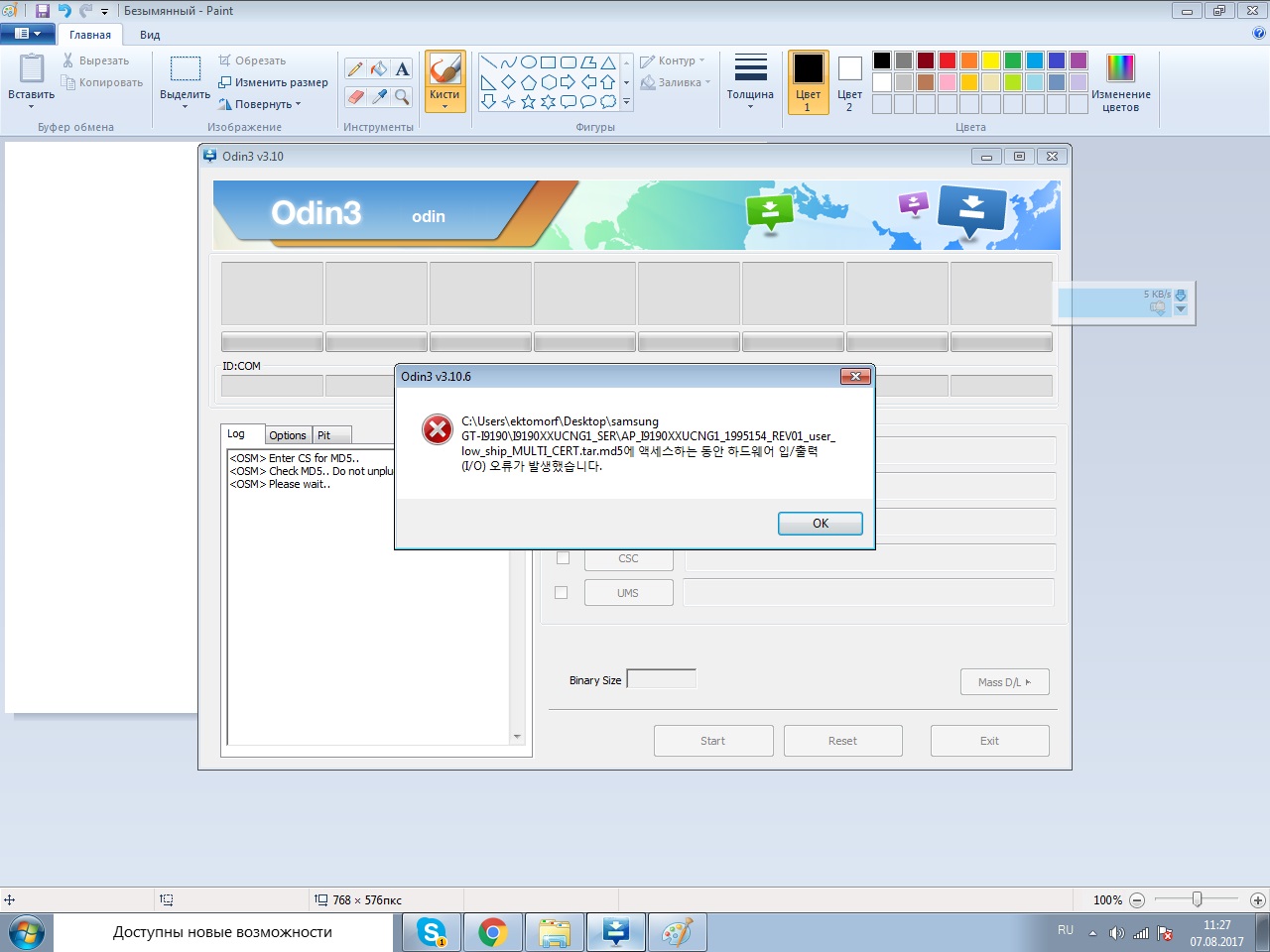The width and height of the screenshot is (1270, 952).
Task: Enable the CSC checkbox
Action: point(563,558)
